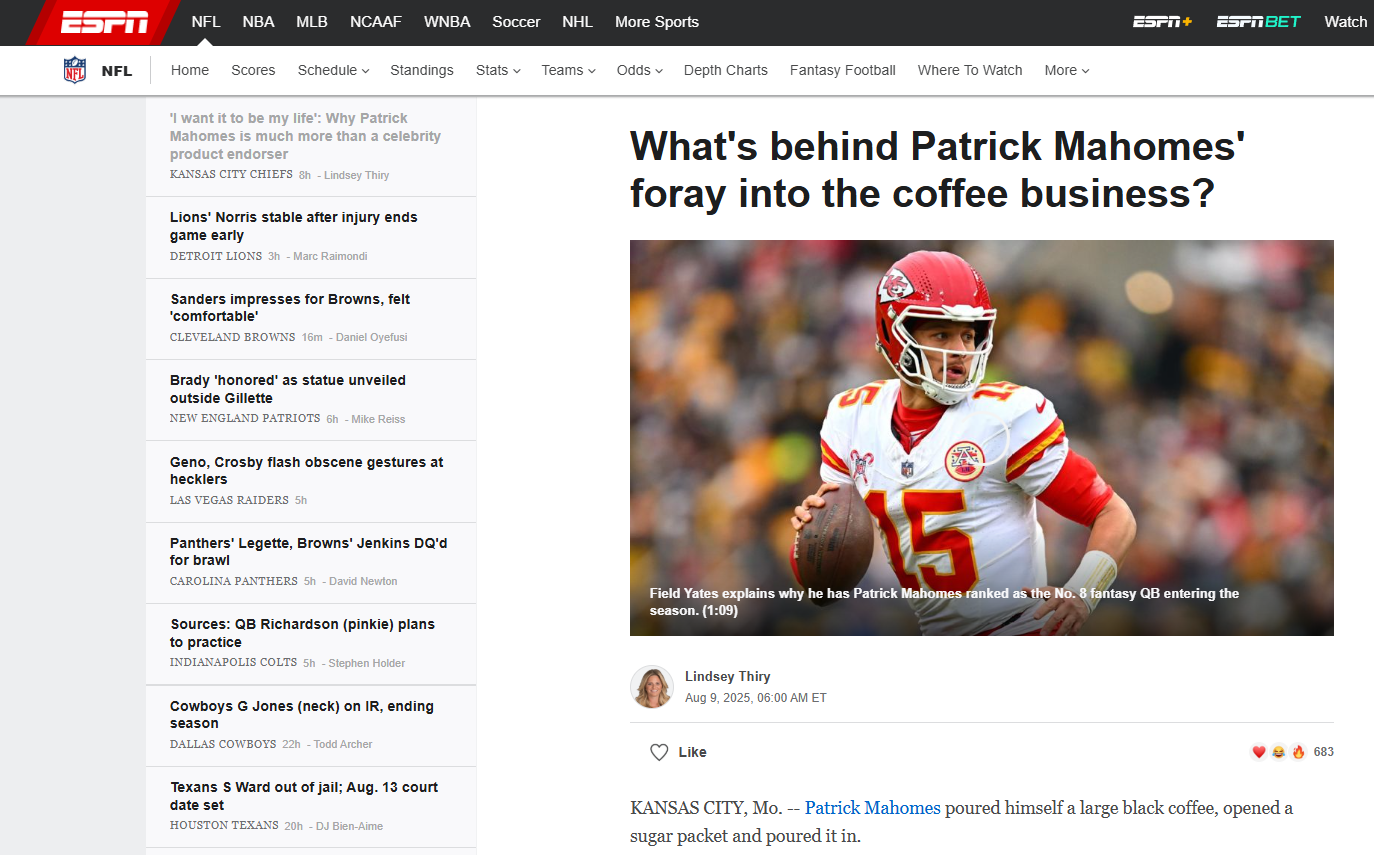Click byline David Newton
Image resolution: width=1374 pixels, height=855 pixels.
click(x=363, y=581)
